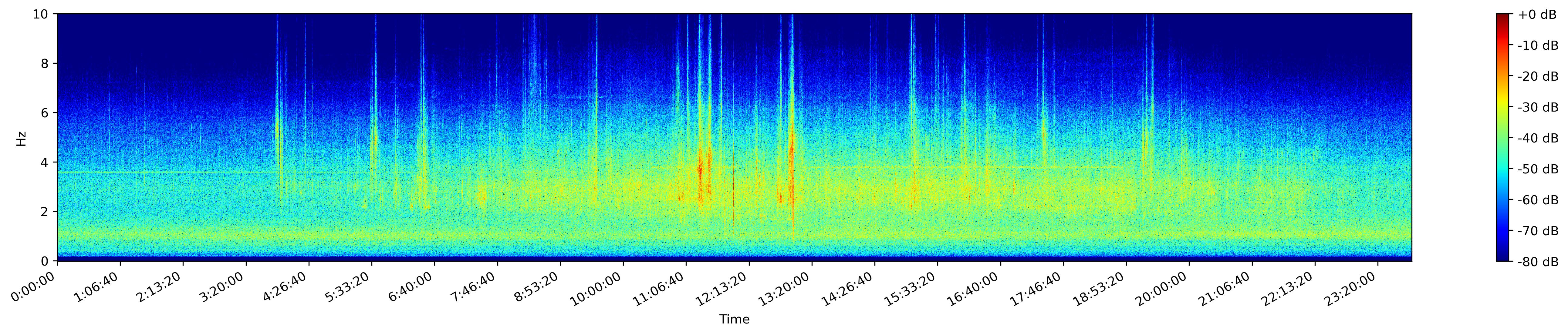Click the 10 Hz tick label on the y-axis

click(x=42, y=14)
